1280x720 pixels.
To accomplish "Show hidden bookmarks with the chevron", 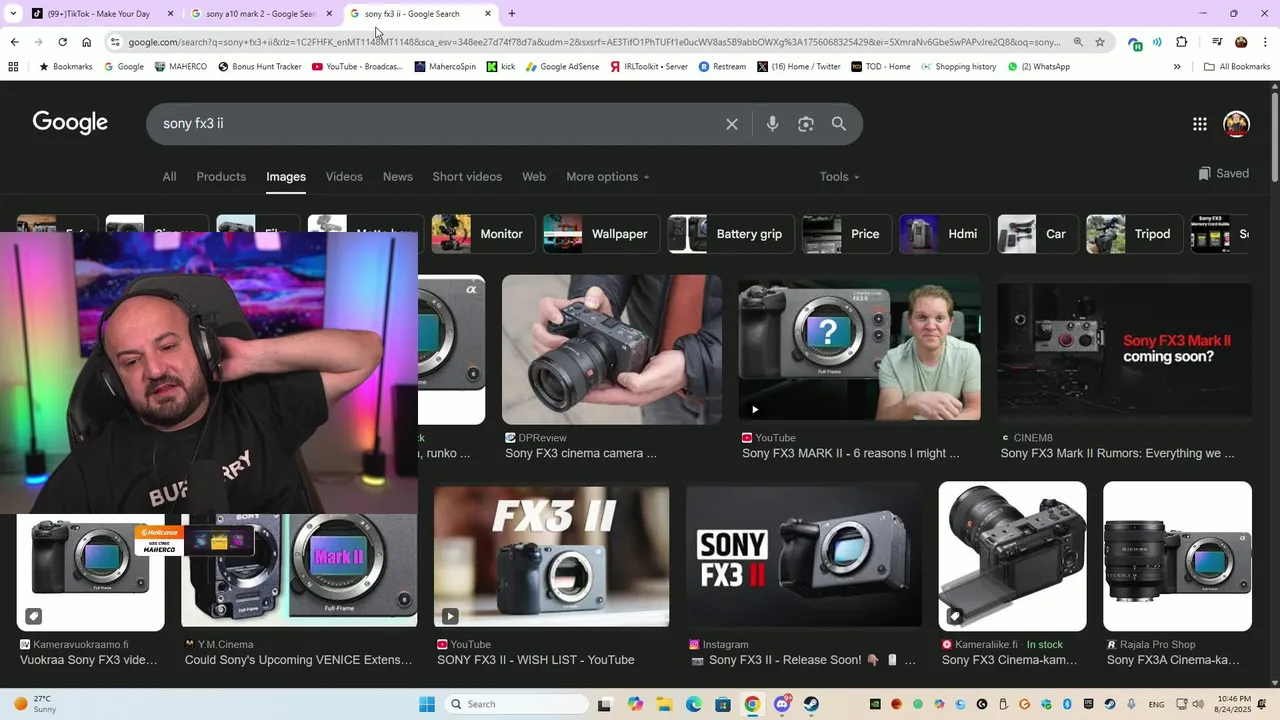I will [1177, 67].
